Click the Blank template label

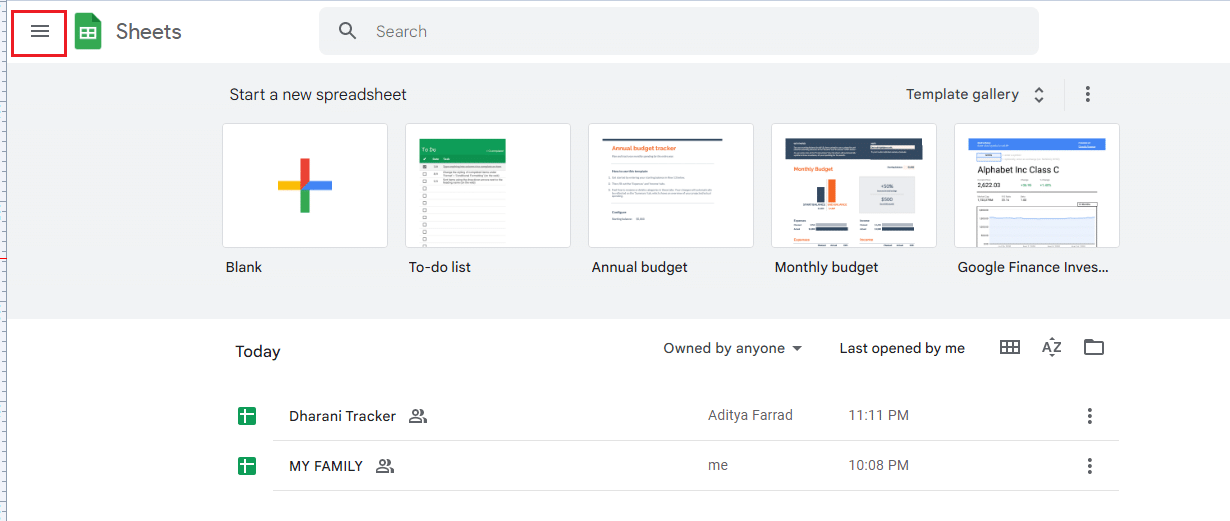click(x=244, y=267)
